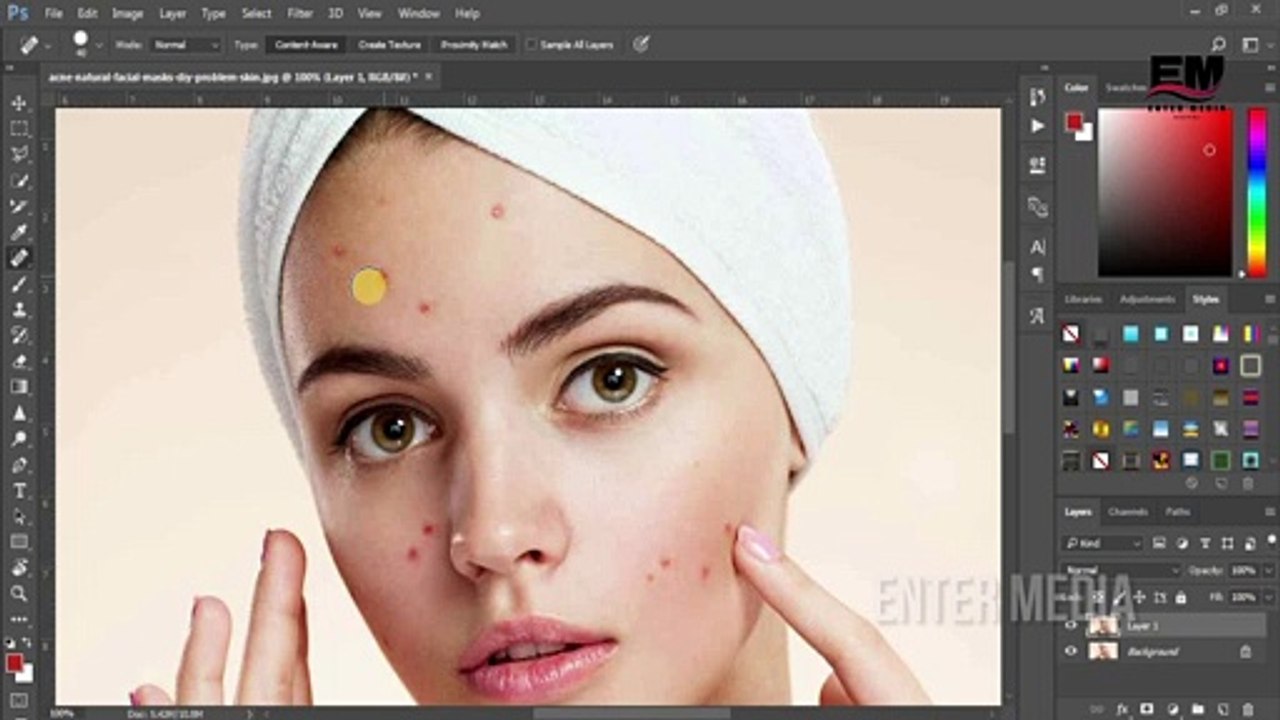Select the Lasso tool

19,154
